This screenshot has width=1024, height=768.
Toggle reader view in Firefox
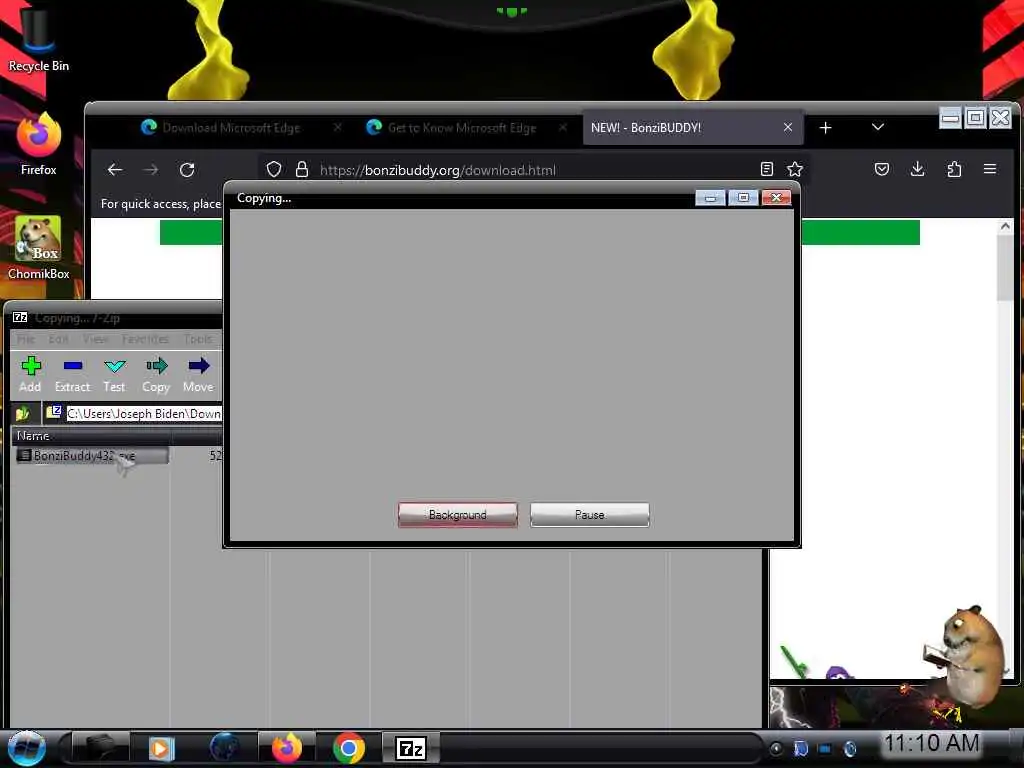coord(767,170)
